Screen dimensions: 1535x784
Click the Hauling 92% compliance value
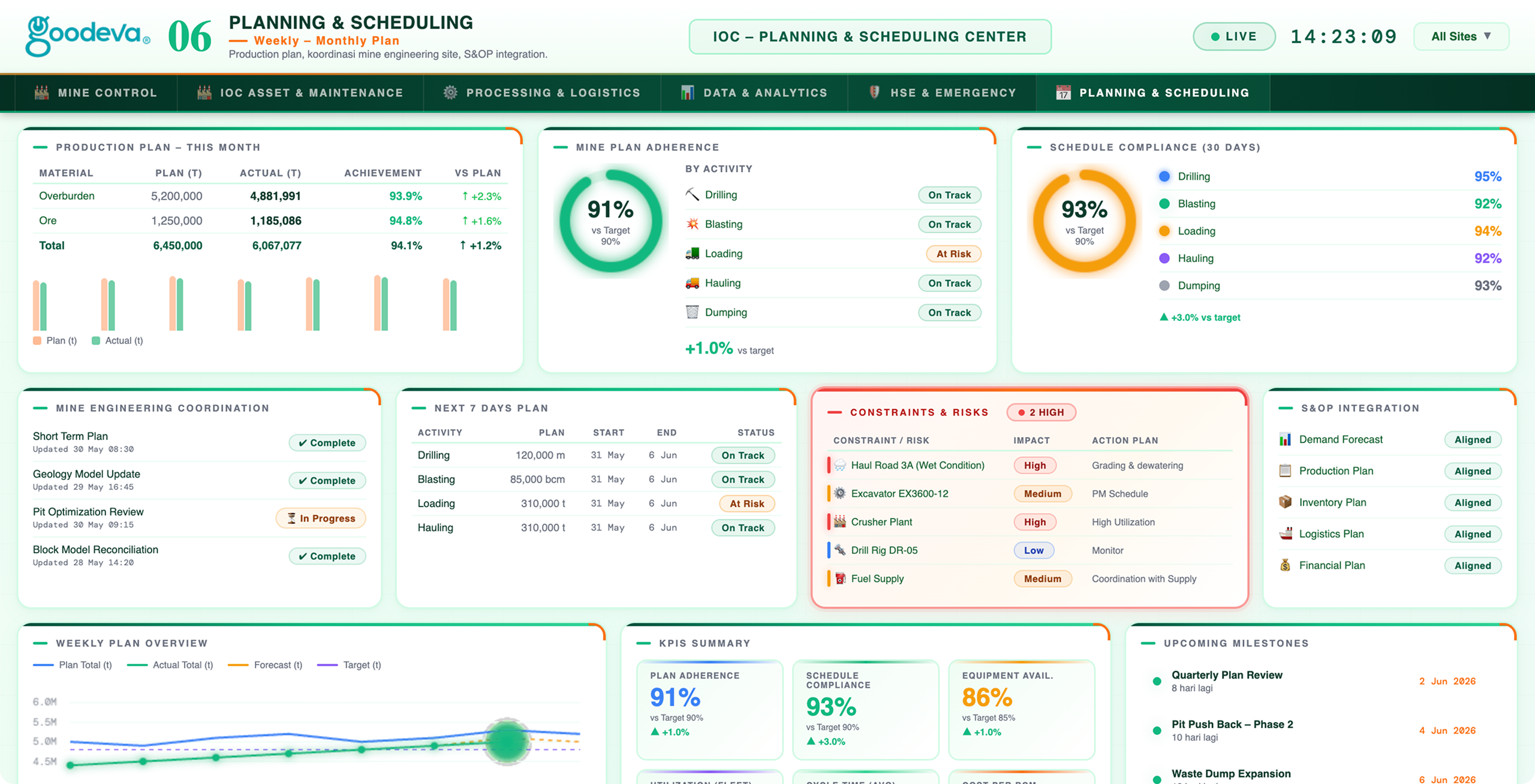1488,258
